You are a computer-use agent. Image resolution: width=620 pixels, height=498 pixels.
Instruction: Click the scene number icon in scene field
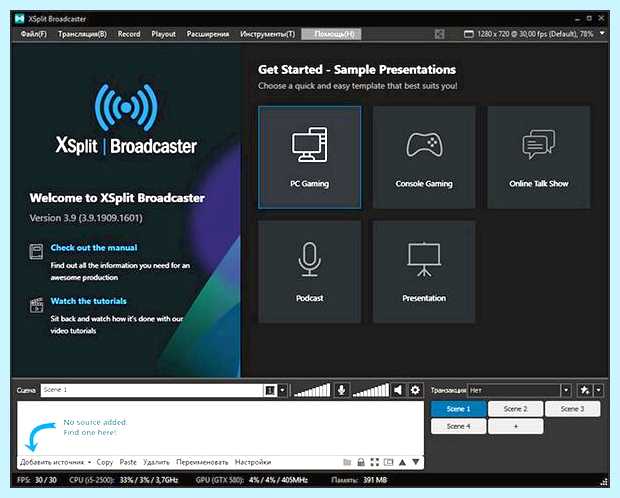pos(270,391)
